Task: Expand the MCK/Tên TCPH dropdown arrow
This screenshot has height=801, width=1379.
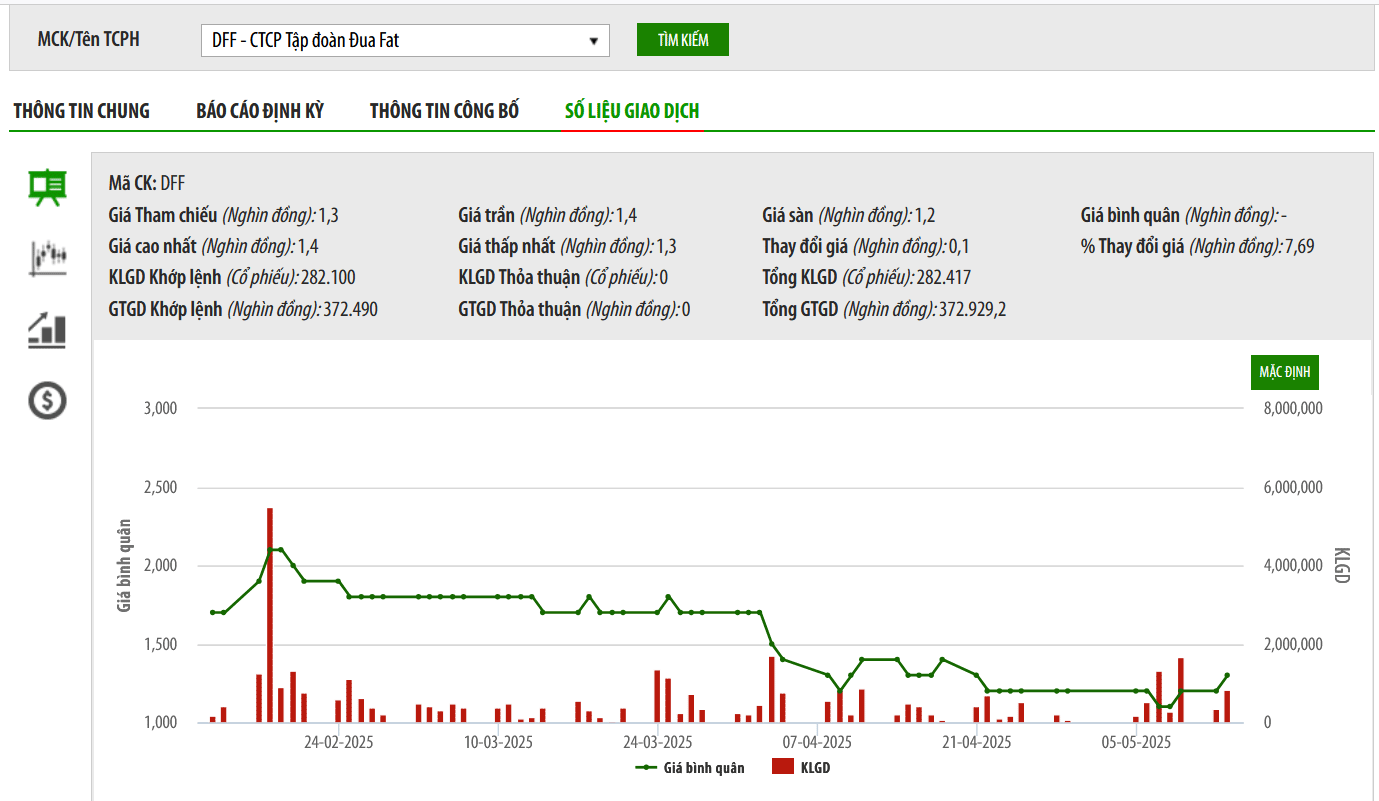Action: [594, 41]
